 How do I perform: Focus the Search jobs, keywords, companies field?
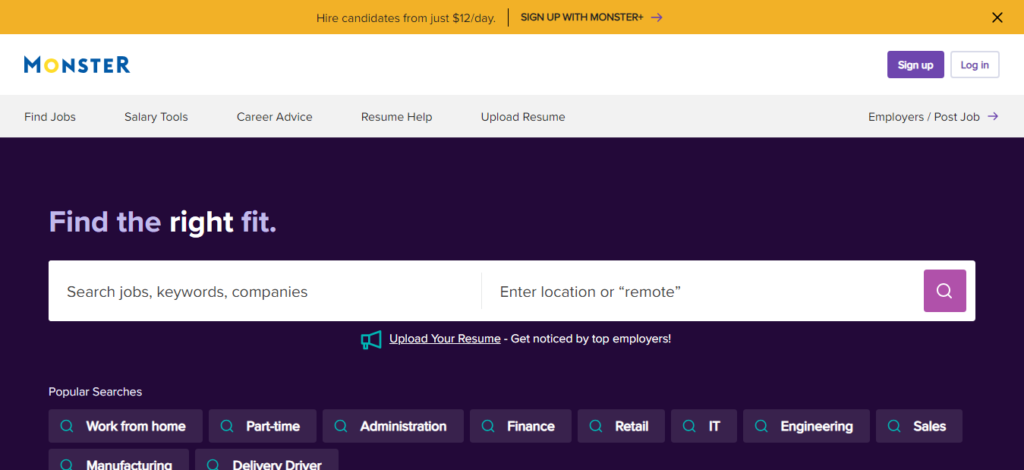click(264, 291)
